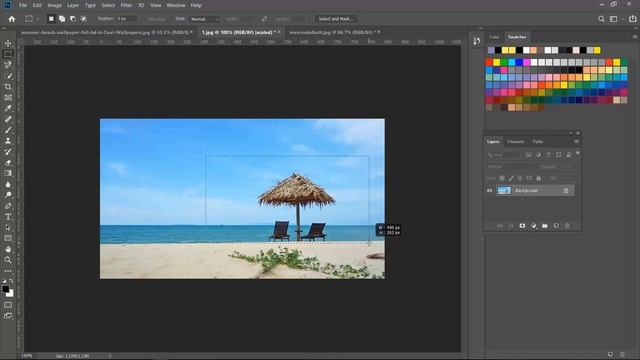640x360 pixels.
Task: Switch to summer-beach-wallpaper document tab
Action: coord(105,32)
